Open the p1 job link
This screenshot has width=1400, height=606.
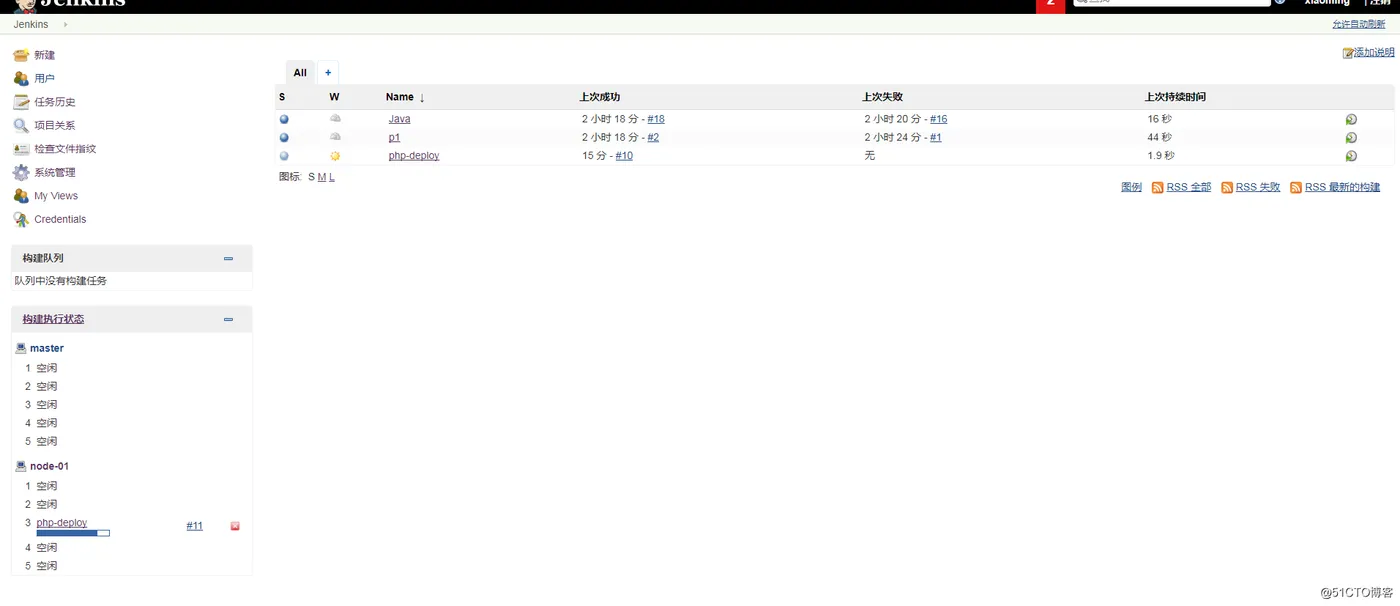tap(394, 137)
